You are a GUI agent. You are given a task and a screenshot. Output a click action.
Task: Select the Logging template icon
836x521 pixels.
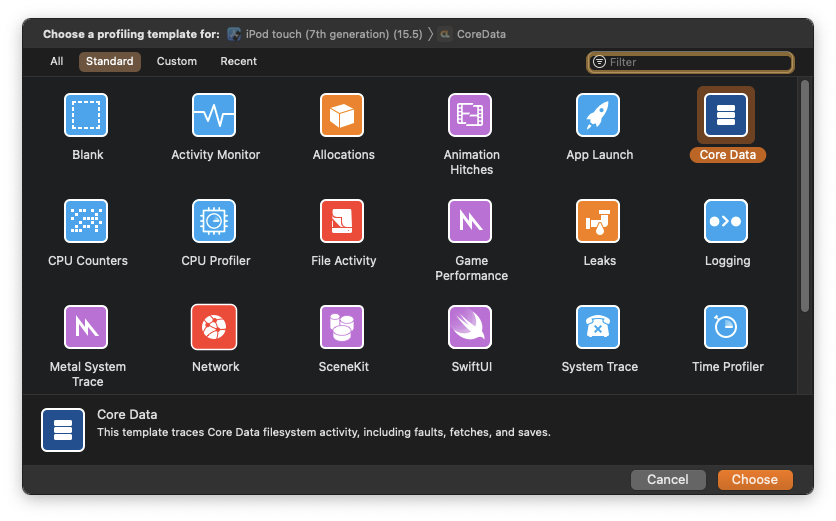click(x=726, y=221)
